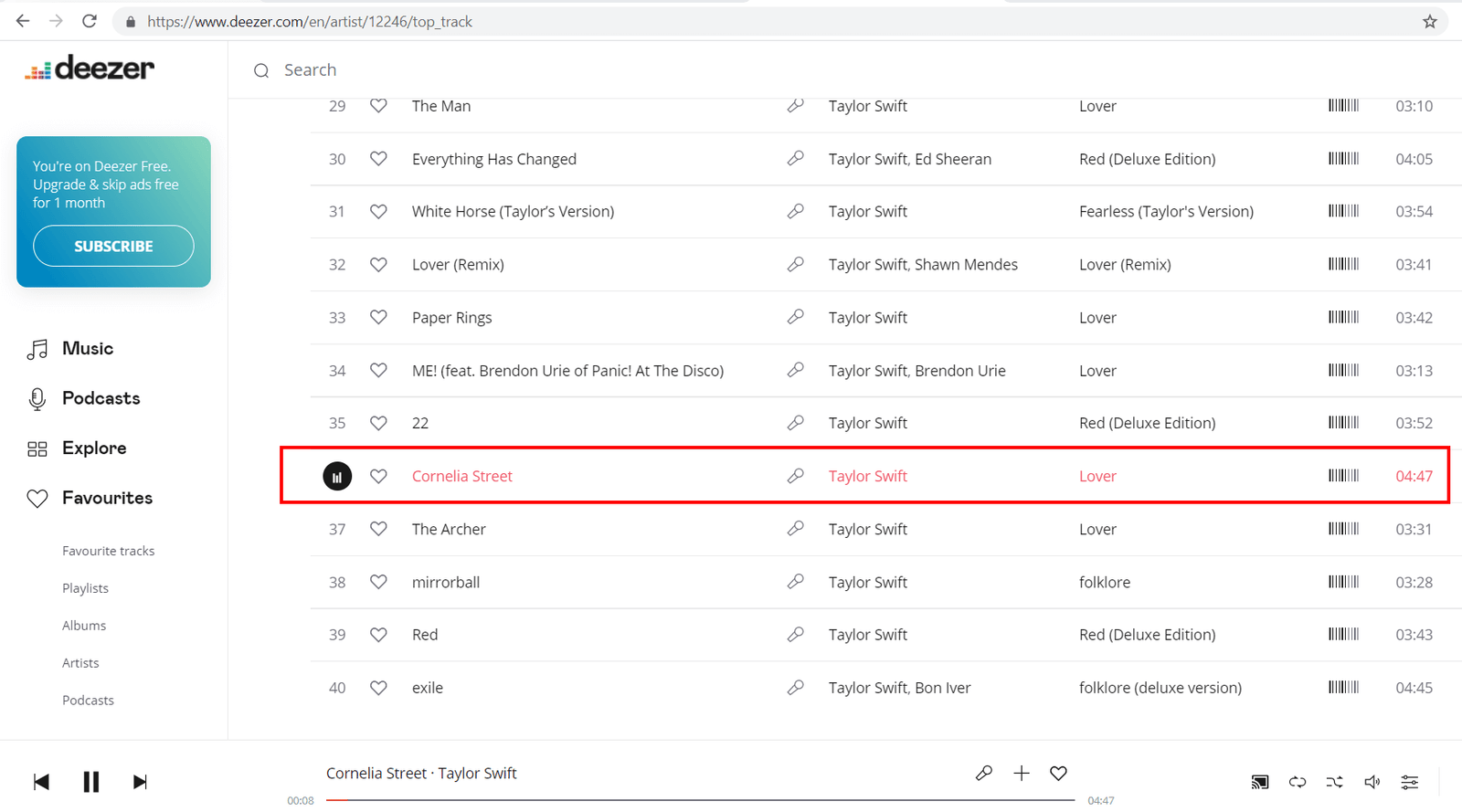Show lyrics for Cornelia Street row
Screen dimensions: 1462x812
click(x=796, y=476)
